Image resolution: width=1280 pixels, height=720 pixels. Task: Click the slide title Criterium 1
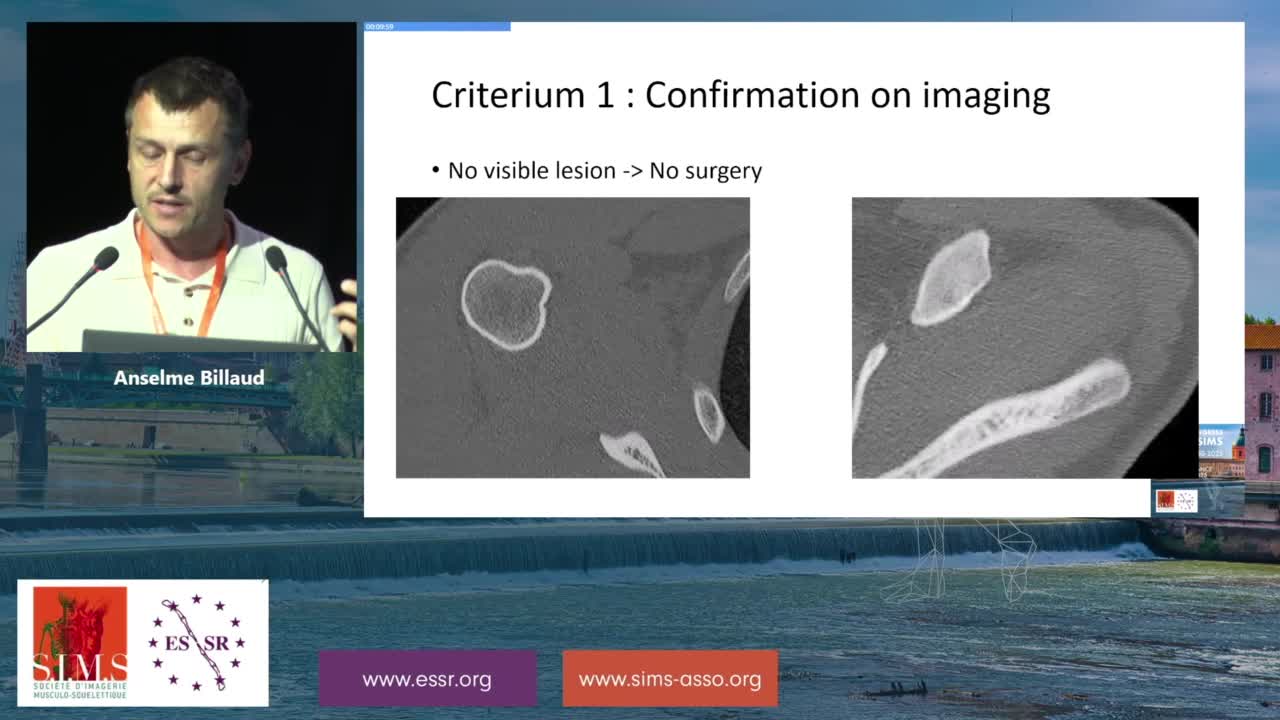point(741,95)
